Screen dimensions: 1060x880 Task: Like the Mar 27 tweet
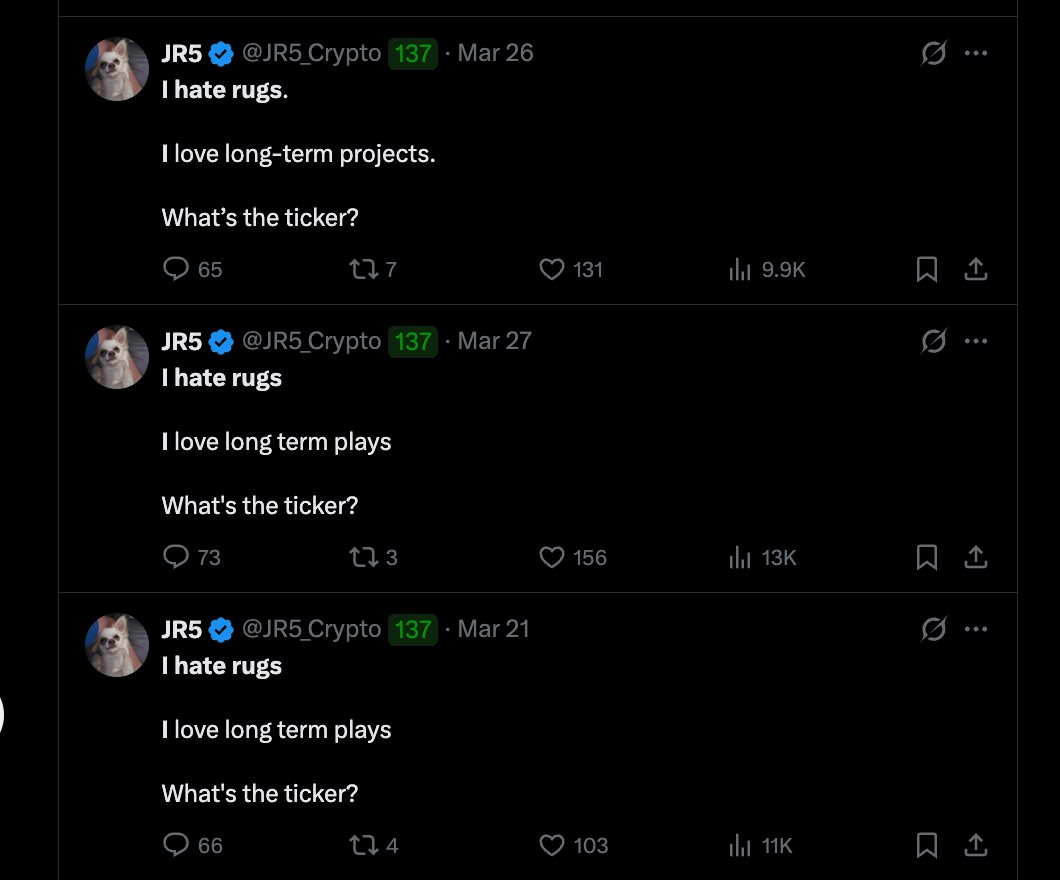click(x=552, y=557)
